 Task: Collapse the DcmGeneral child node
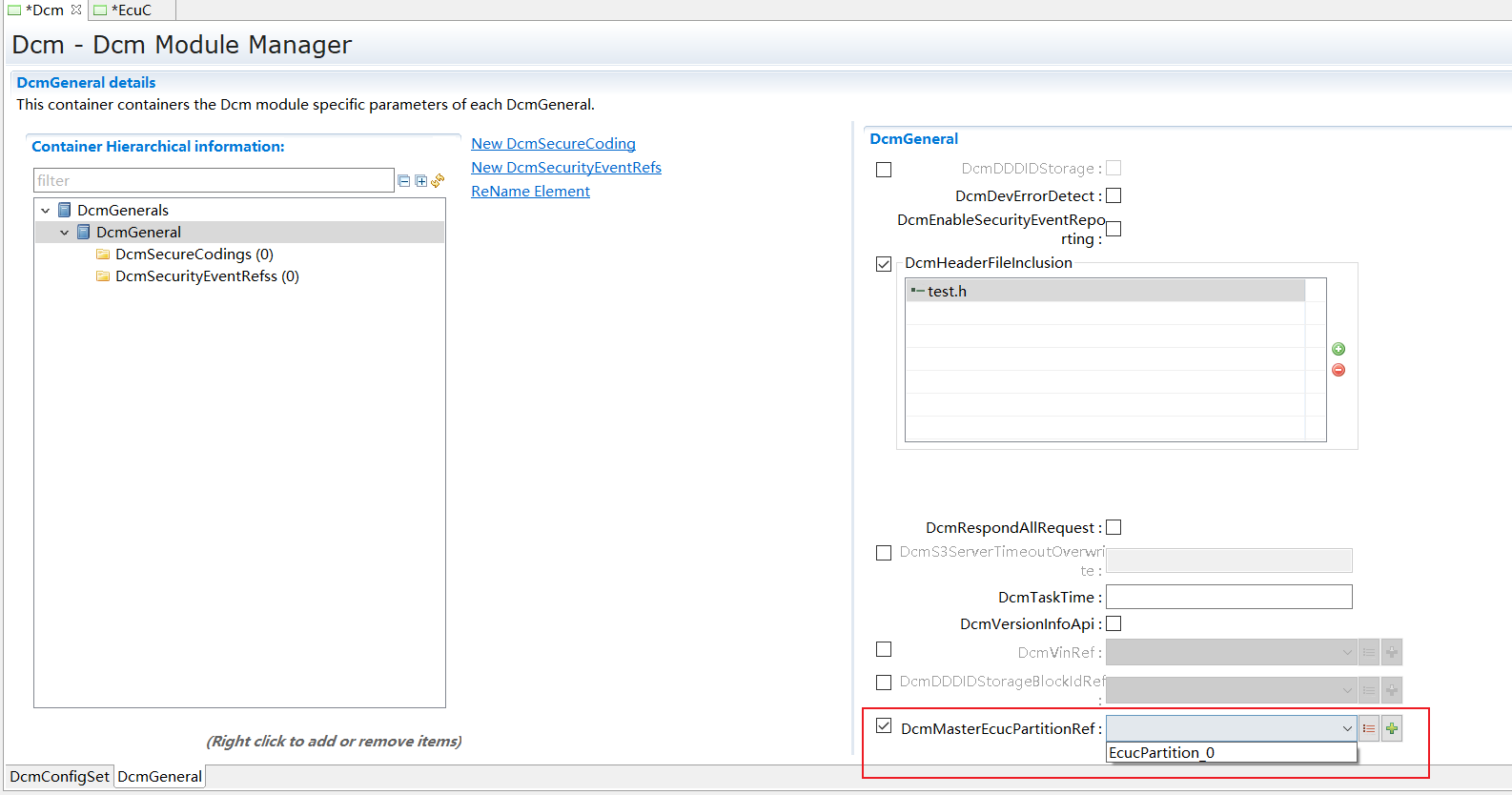click(x=64, y=233)
